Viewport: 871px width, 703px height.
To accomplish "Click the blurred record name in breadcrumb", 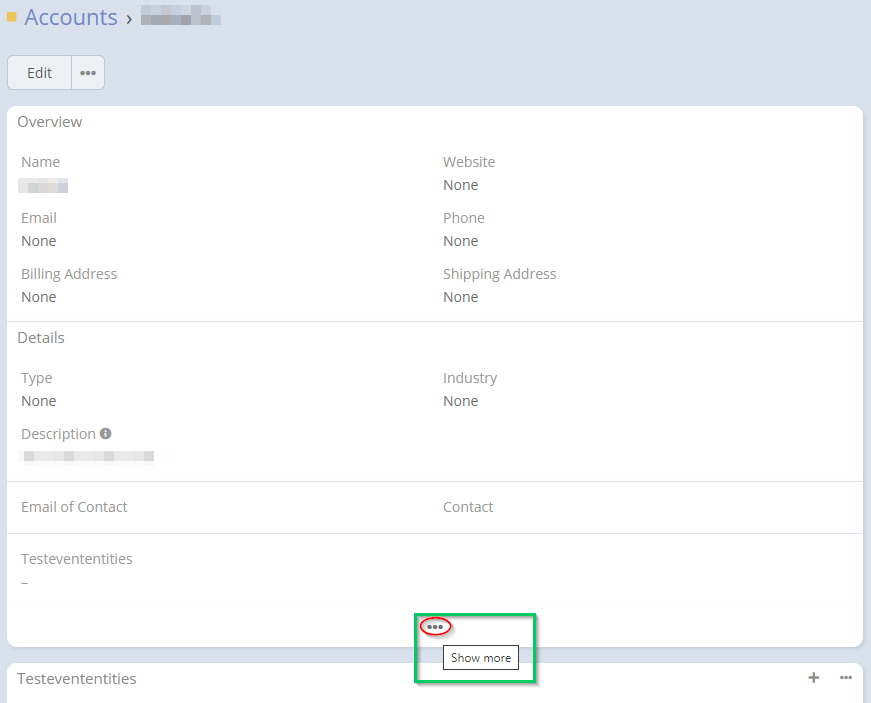I will (x=181, y=18).
